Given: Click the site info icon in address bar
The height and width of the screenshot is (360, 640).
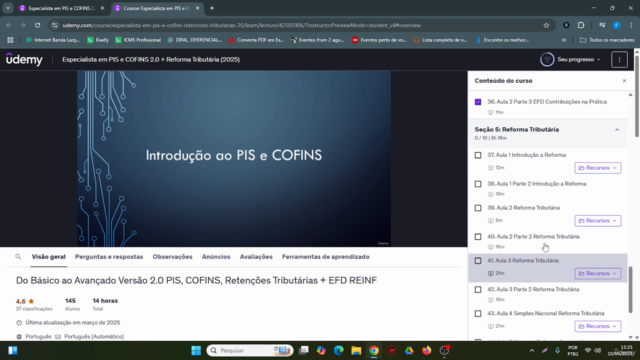Looking at the screenshot, I should [x=55, y=25].
